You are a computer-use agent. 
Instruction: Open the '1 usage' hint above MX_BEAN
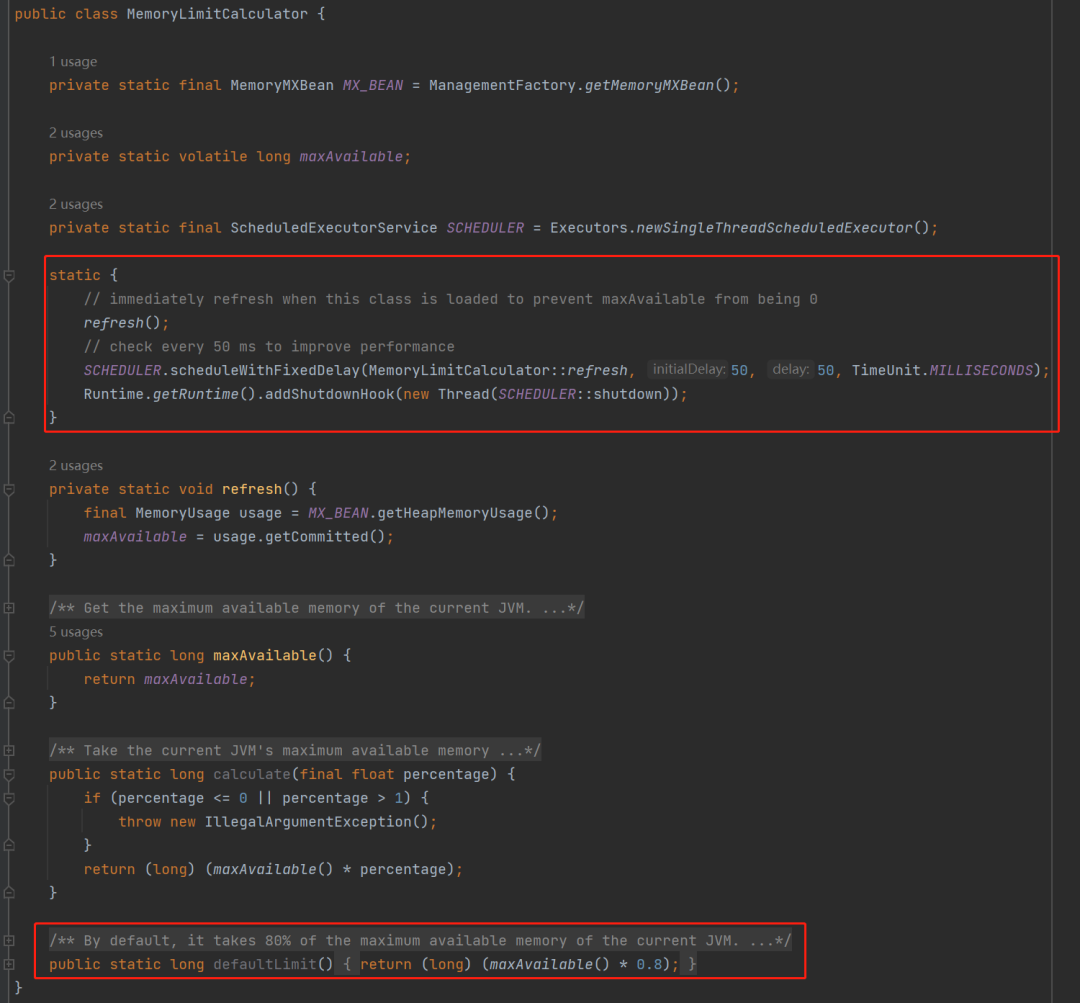click(73, 62)
